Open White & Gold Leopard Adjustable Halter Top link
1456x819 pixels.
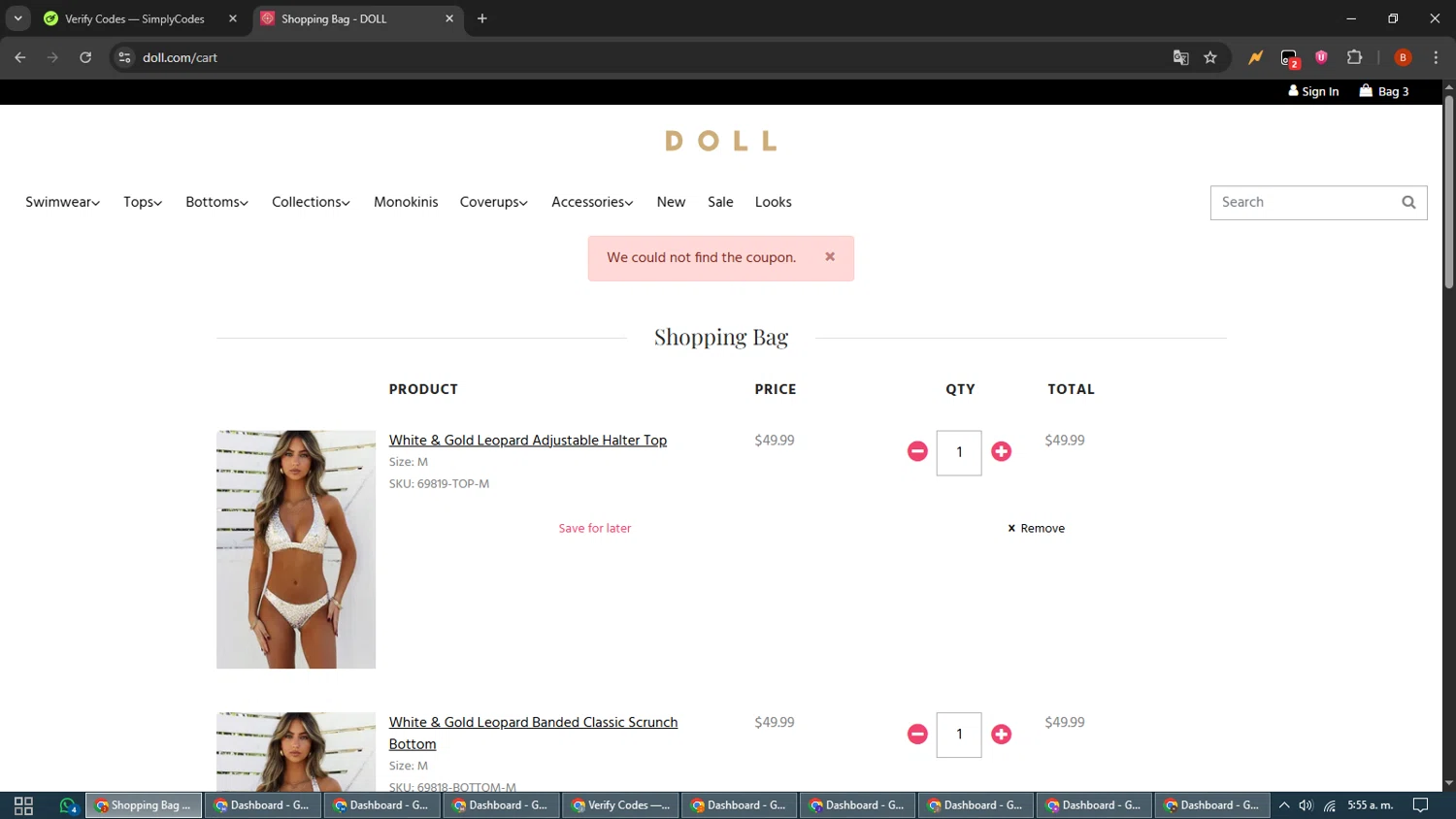[x=528, y=441]
